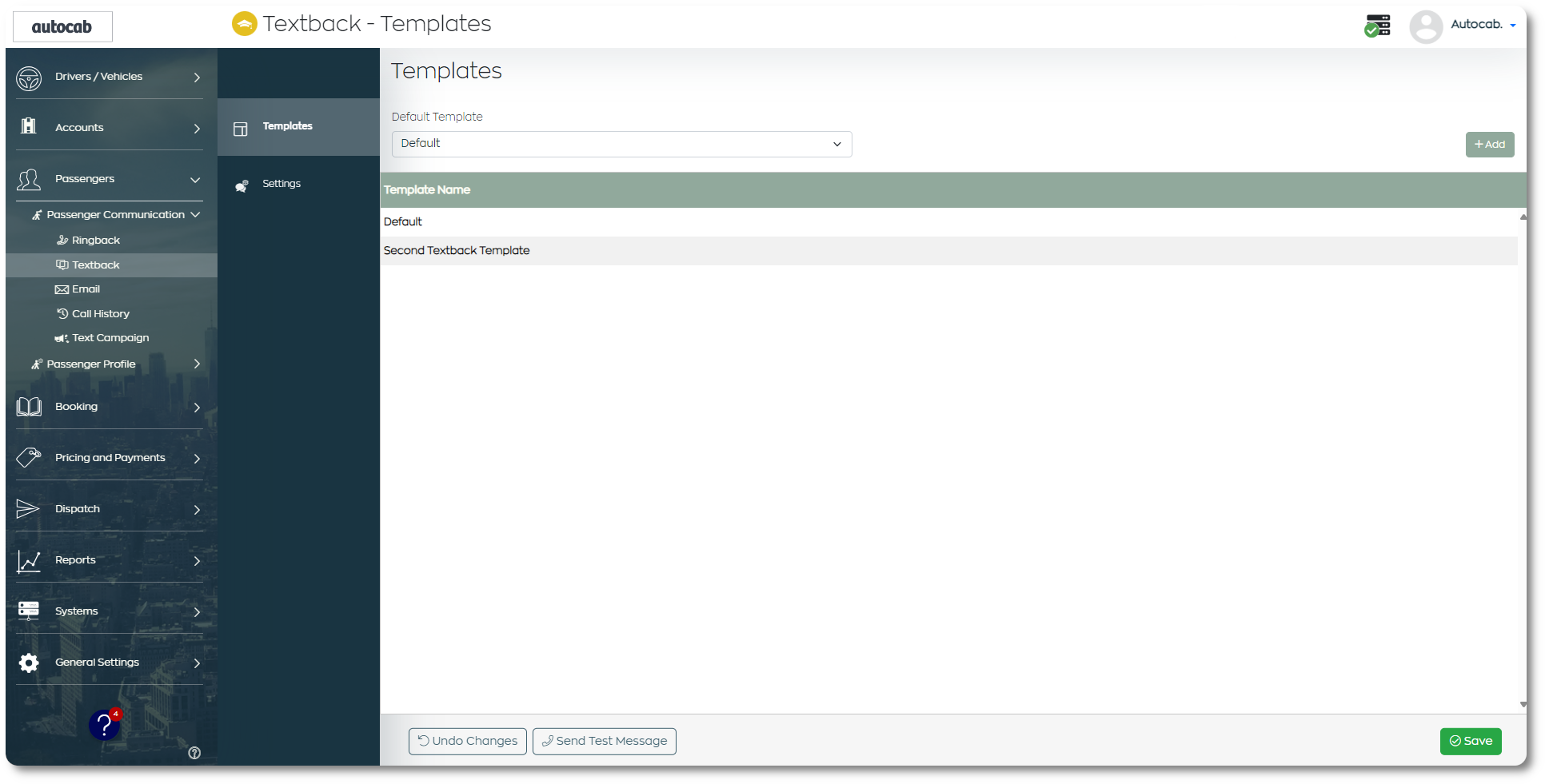Open the Text Campaign menu item

coord(102,337)
